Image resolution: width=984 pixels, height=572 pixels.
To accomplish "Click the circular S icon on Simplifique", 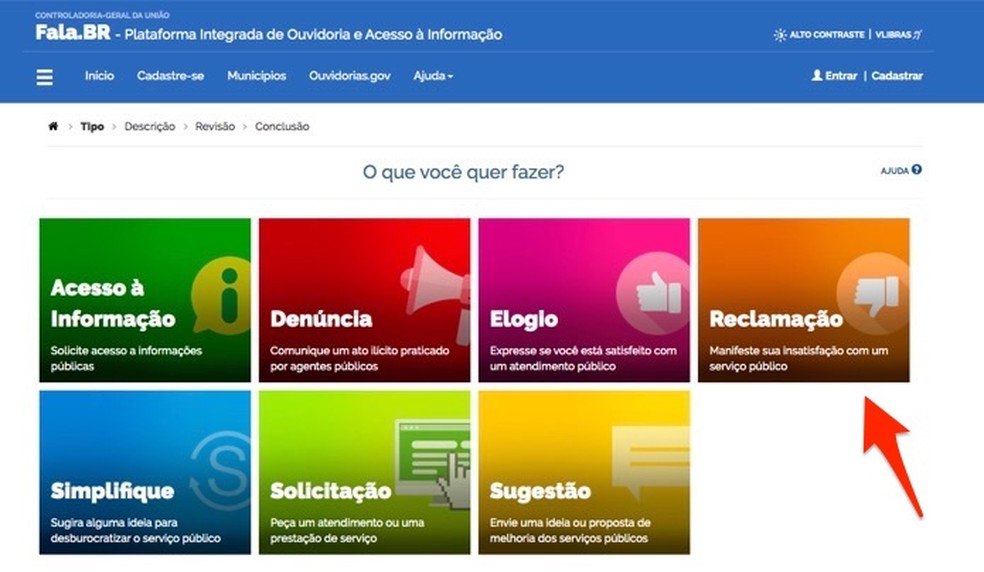I will point(221,470).
